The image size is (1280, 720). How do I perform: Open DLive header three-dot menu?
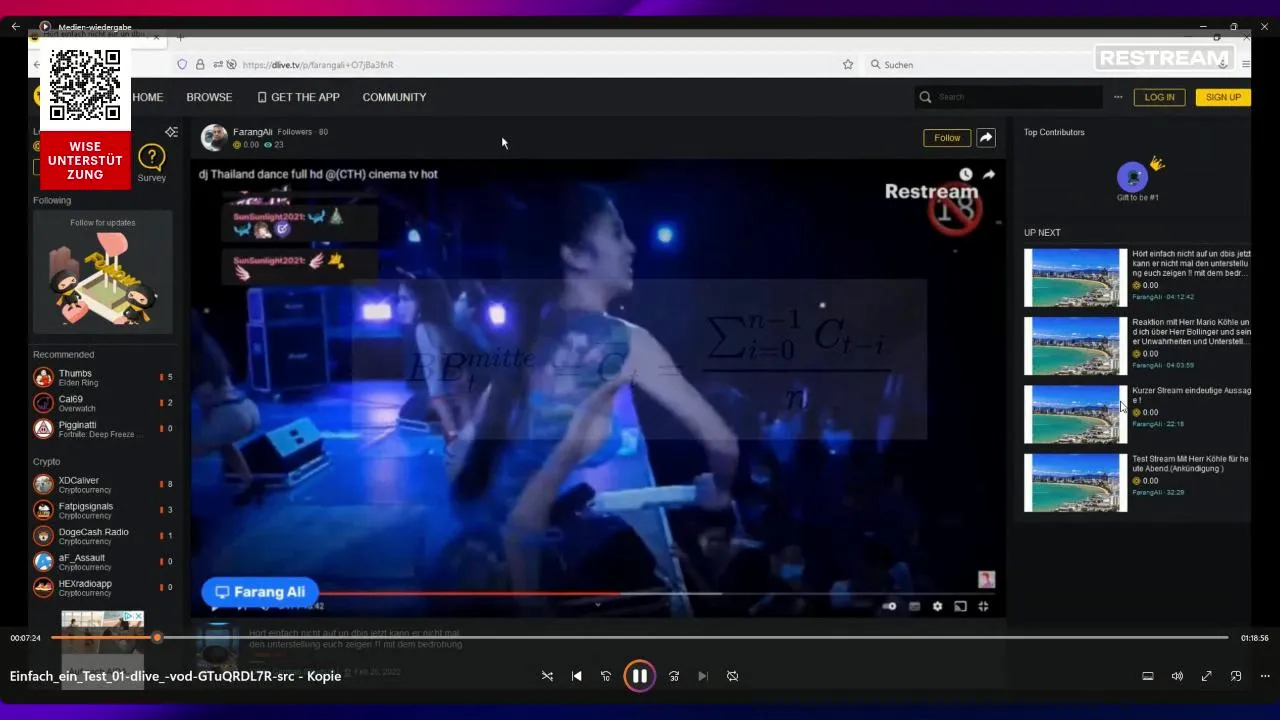pyautogui.click(x=1118, y=97)
